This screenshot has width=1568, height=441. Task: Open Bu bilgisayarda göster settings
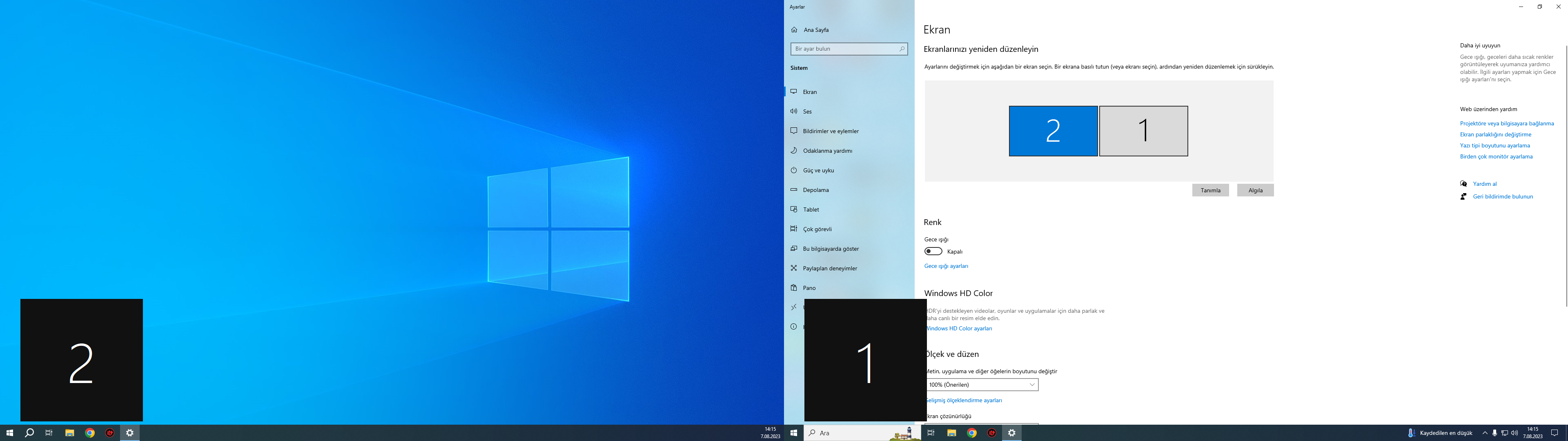click(x=849, y=249)
